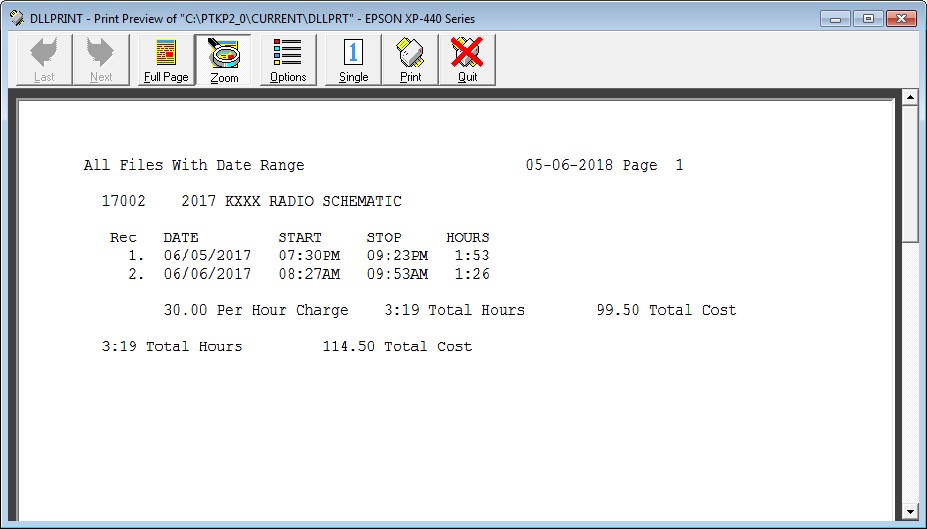Click the 'Rec' column header
The height and width of the screenshot is (529, 927).
click(123, 238)
